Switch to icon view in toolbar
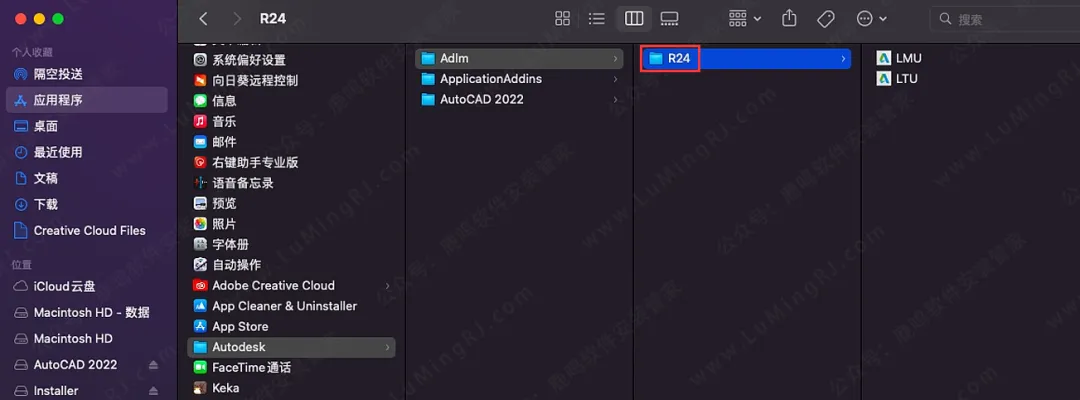This screenshot has height=400, width=1080. [x=563, y=19]
